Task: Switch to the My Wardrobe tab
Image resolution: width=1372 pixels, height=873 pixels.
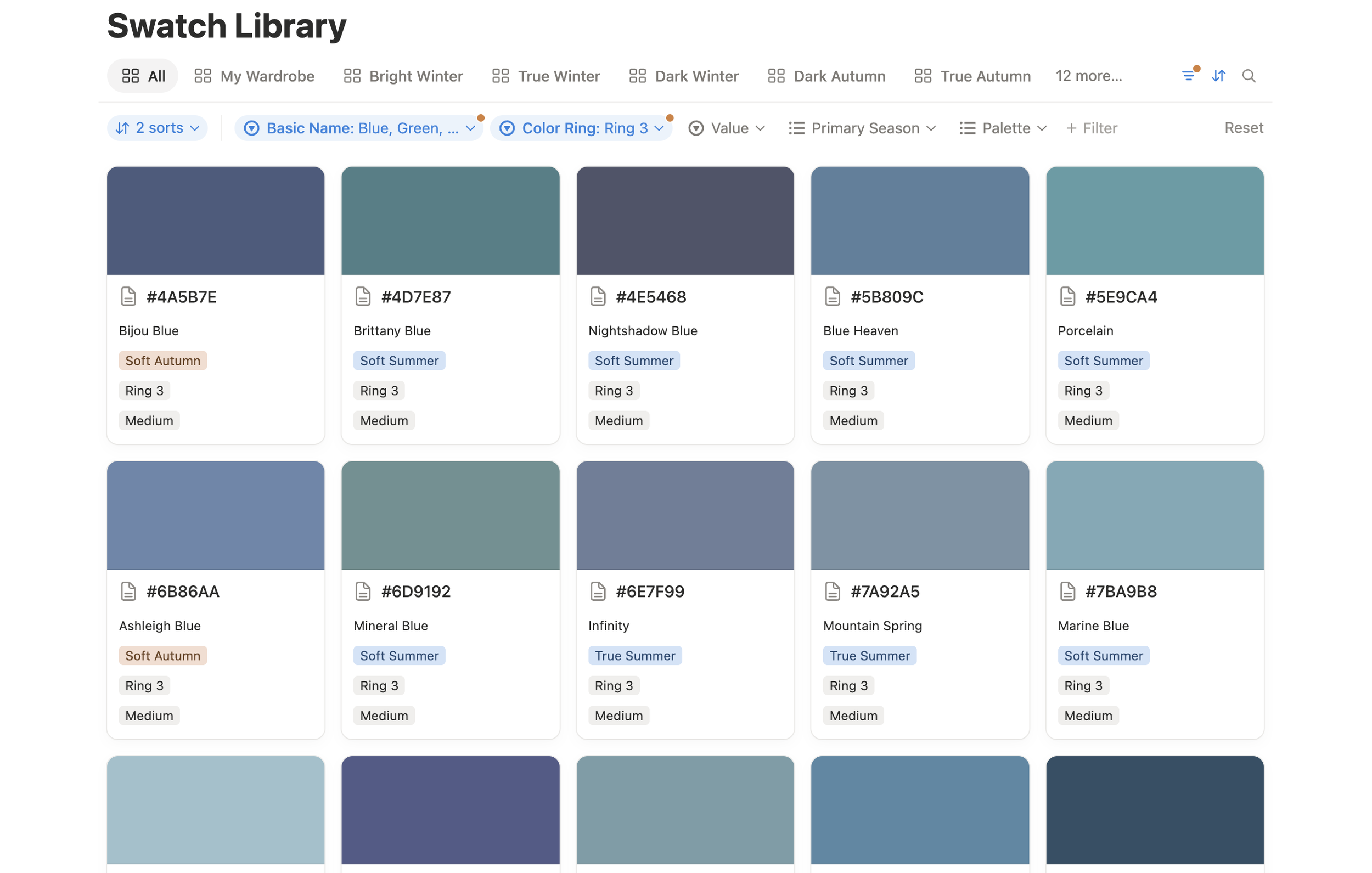Action: coord(254,76)
